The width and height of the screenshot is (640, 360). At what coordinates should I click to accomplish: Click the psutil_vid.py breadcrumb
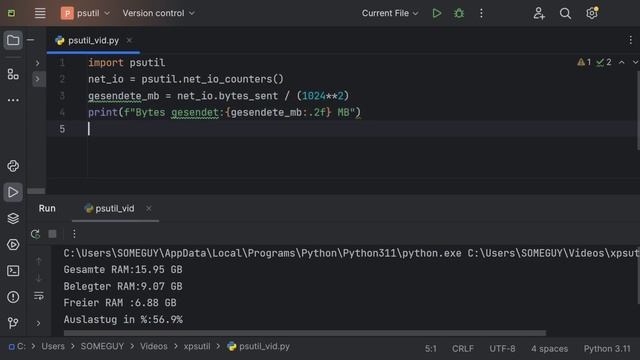coord(259,347)
